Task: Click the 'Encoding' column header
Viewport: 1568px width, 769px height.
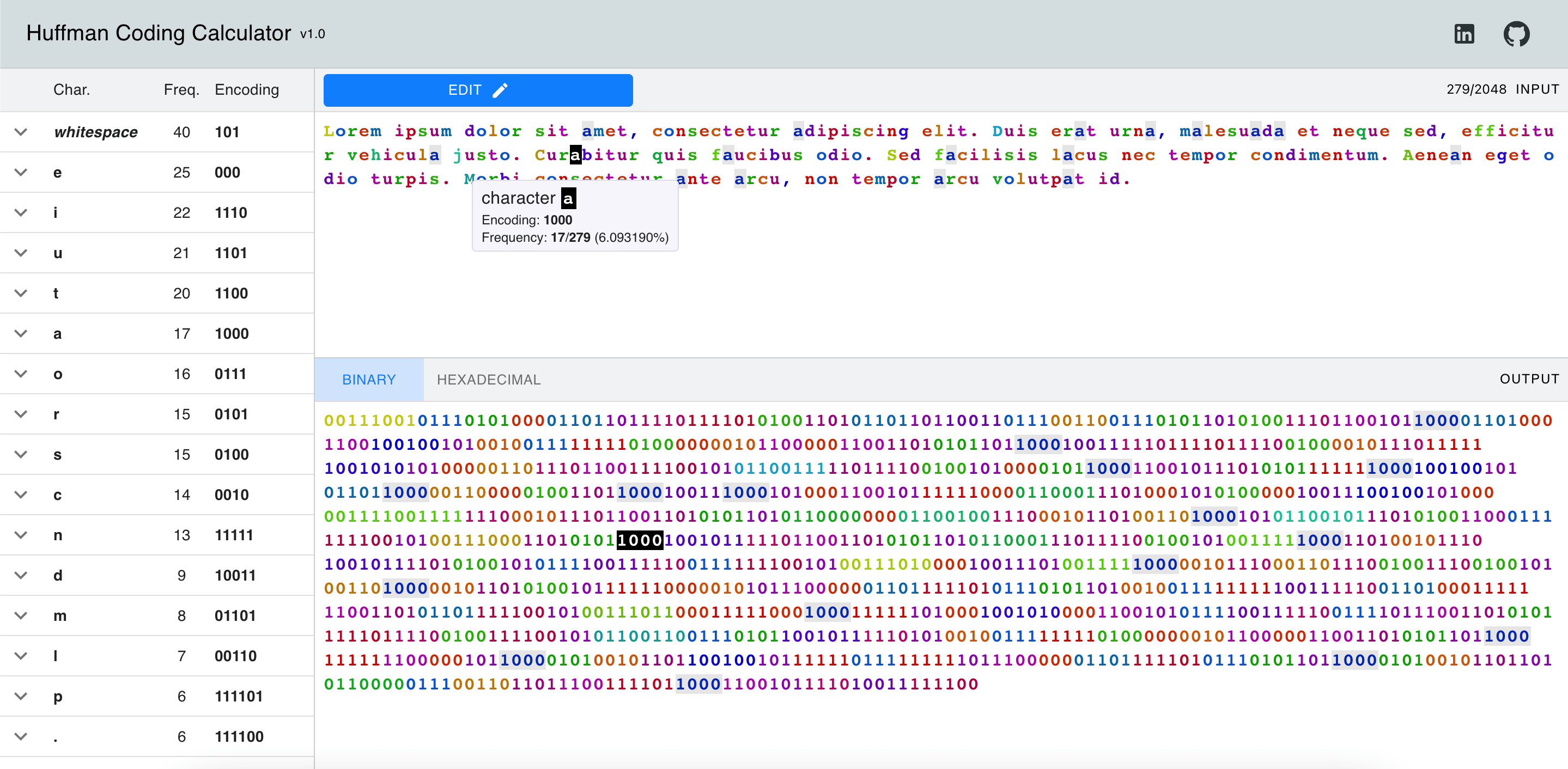Action: pos(246,90)
